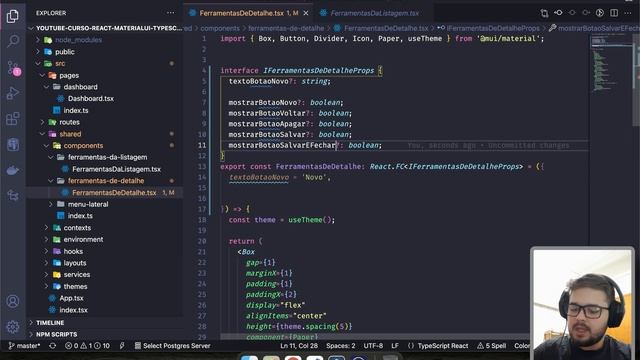
Task: Click the lightning bolt status bar icon
Action: [122, 346]
